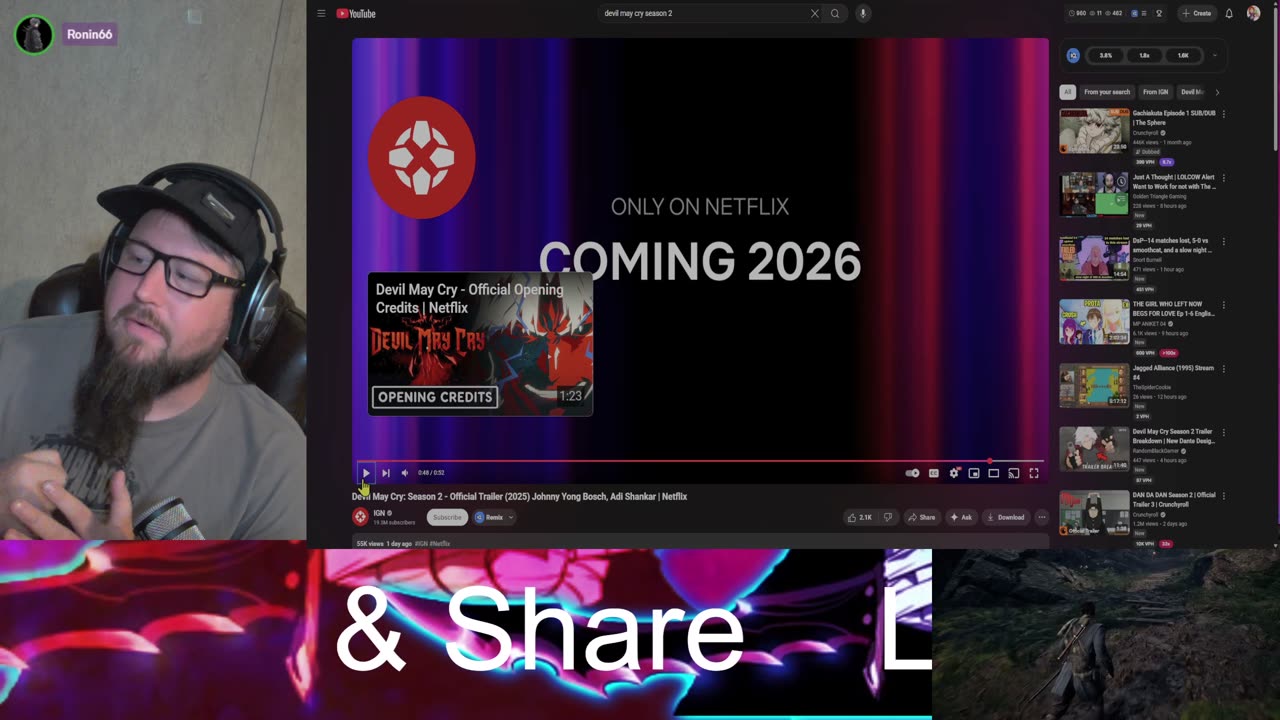
Task: Click the blue IQ extension icon in the stats panel
Action: pos(1073,55)
